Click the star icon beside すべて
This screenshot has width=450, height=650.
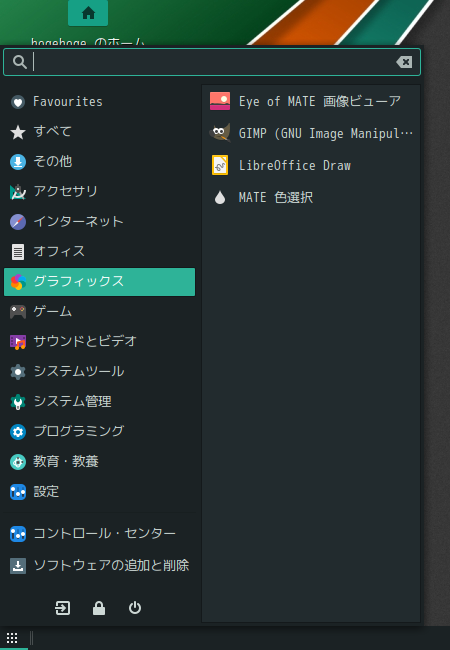tap(18, 132)
